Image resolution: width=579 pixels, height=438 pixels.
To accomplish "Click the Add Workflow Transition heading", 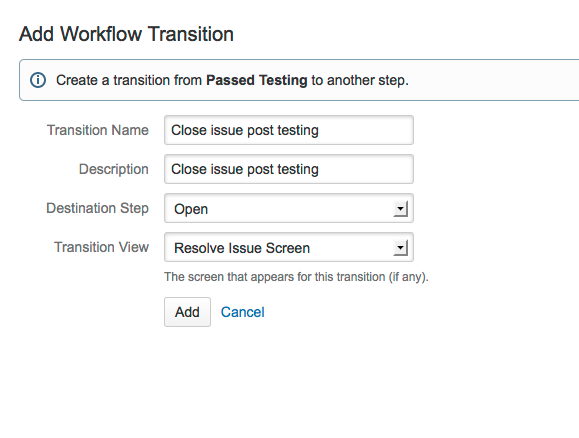I will (x=126, y=34).
